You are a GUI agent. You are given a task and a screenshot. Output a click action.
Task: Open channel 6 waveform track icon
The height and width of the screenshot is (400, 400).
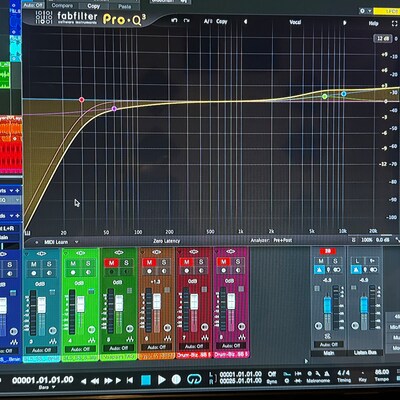pyautogui.click(x=167, y=338)
